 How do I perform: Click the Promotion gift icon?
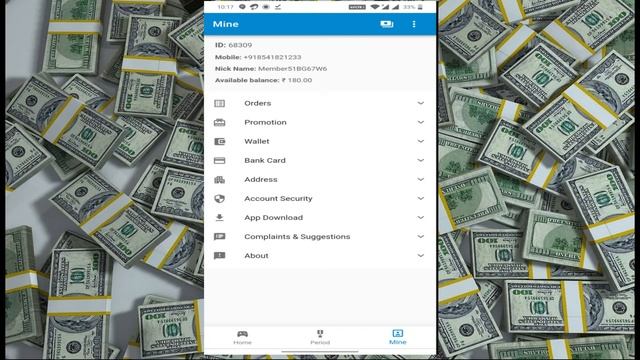coord(220,122)
